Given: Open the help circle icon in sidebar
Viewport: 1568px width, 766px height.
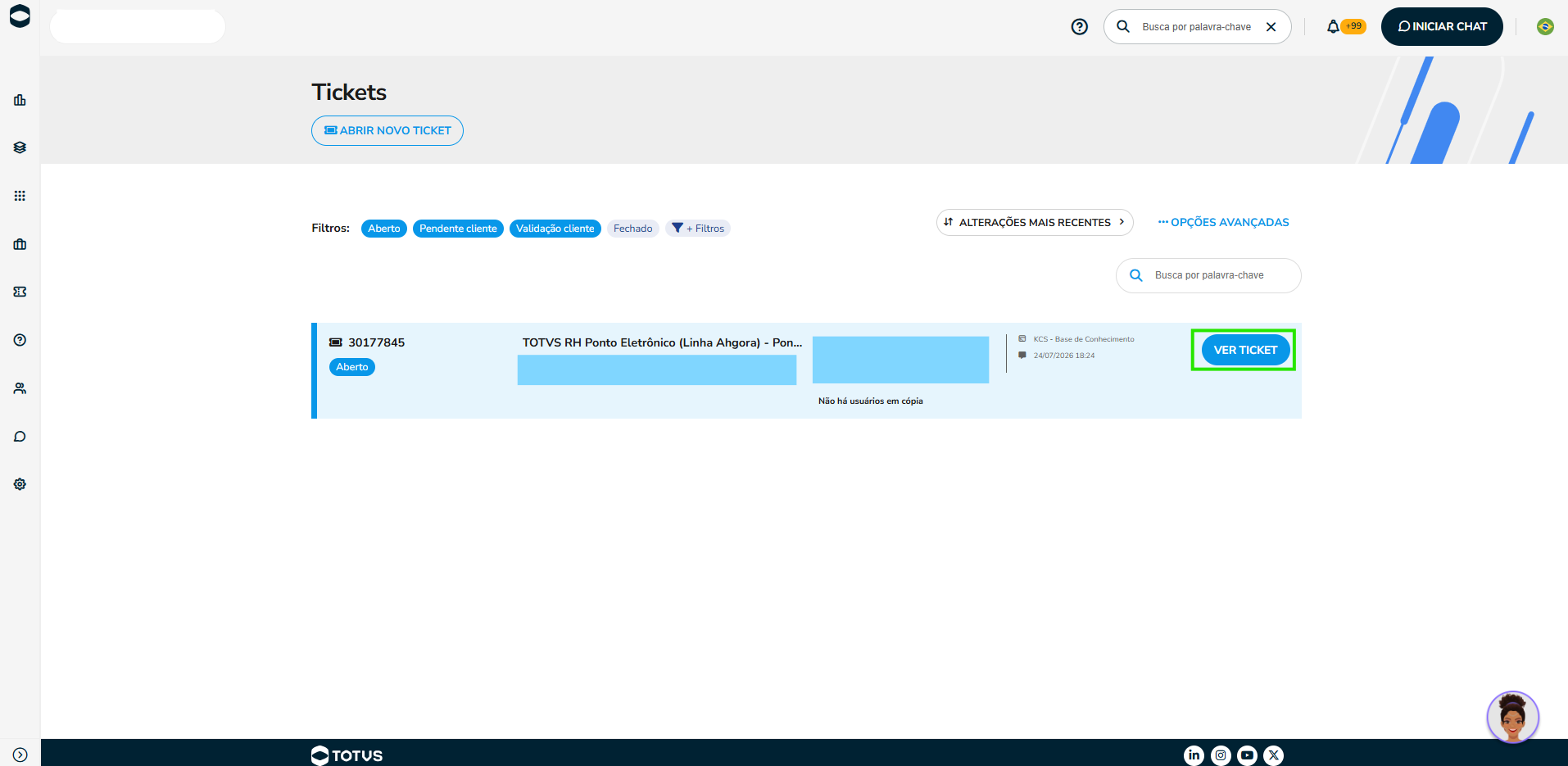Looking at the screenshot, I should [x=20, y=340].
